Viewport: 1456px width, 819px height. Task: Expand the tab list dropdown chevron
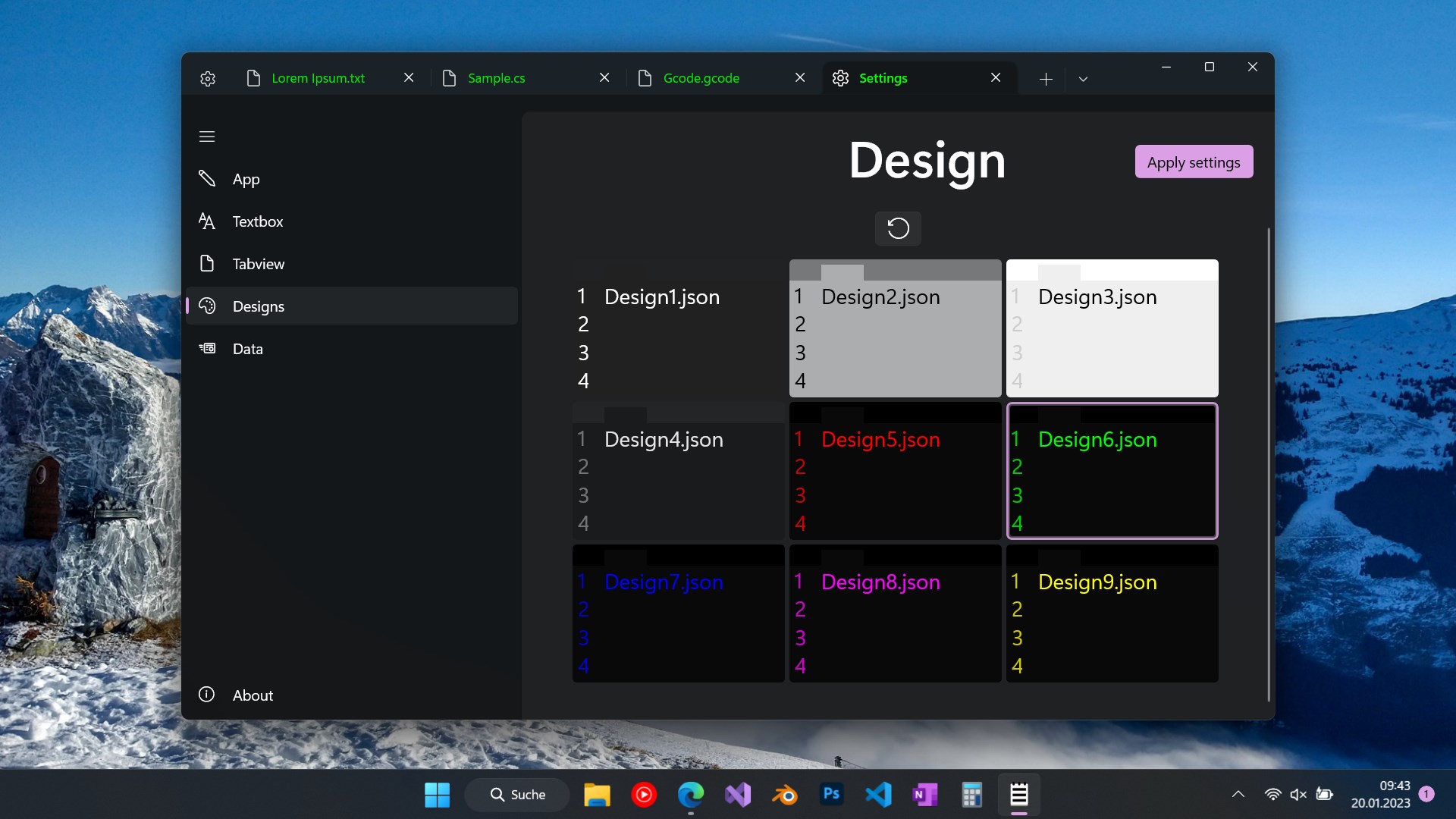1083,79
